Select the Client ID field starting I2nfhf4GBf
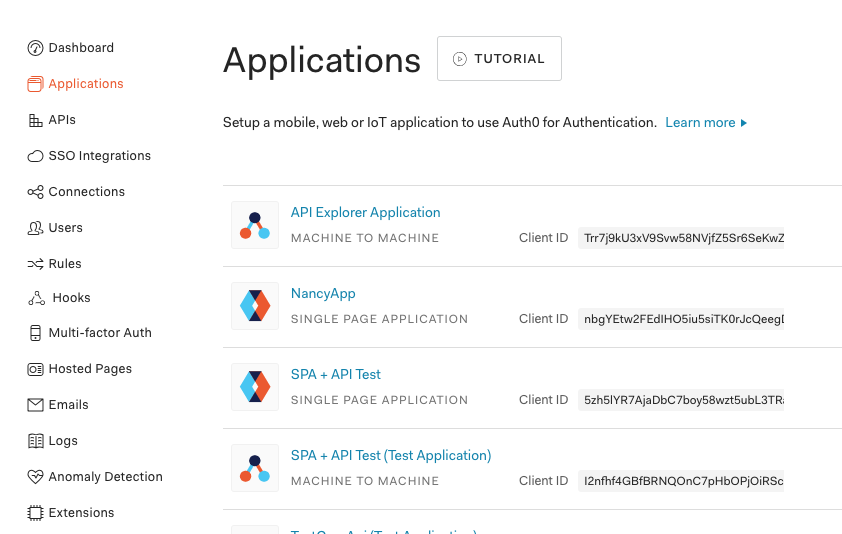The image size is (842, 534). 681,481
